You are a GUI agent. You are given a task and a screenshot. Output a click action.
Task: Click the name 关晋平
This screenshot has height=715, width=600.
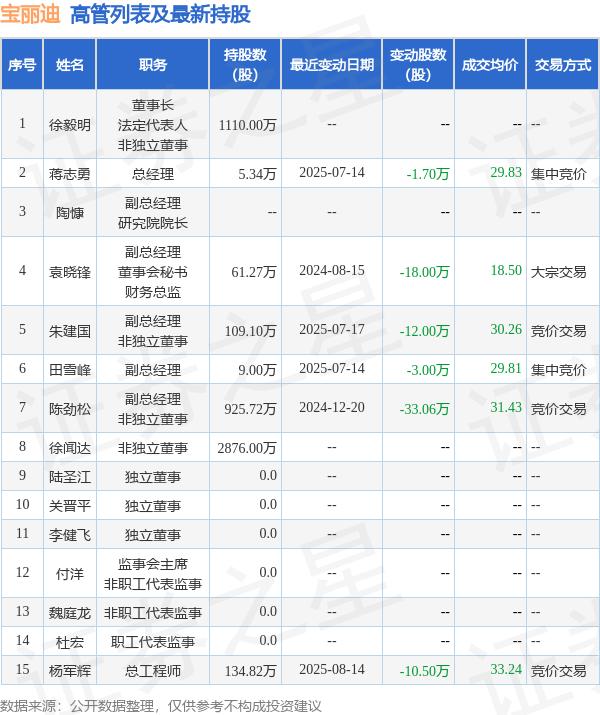point(70,506)
